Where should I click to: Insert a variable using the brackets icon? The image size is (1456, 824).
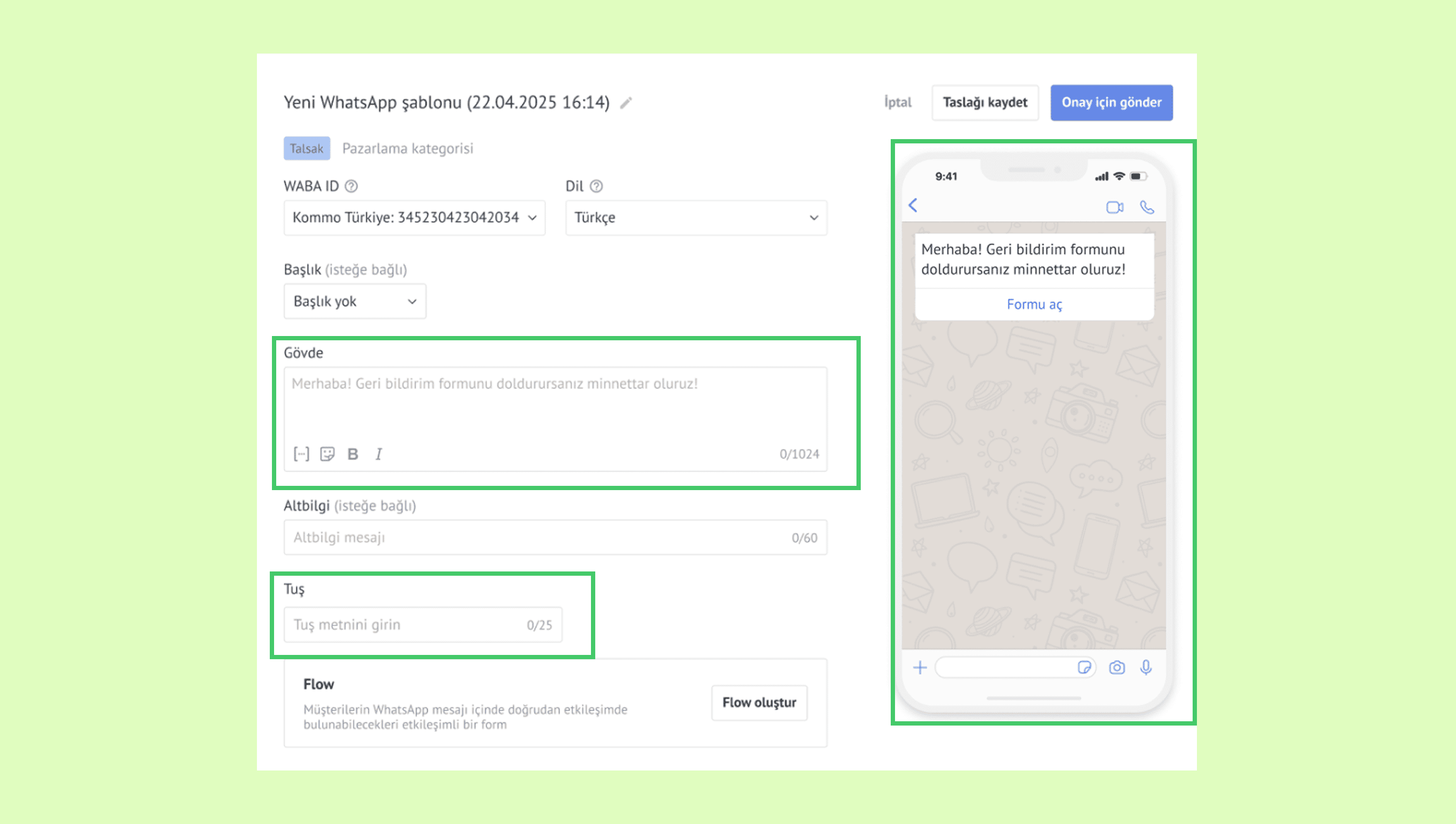click(301, 454)
